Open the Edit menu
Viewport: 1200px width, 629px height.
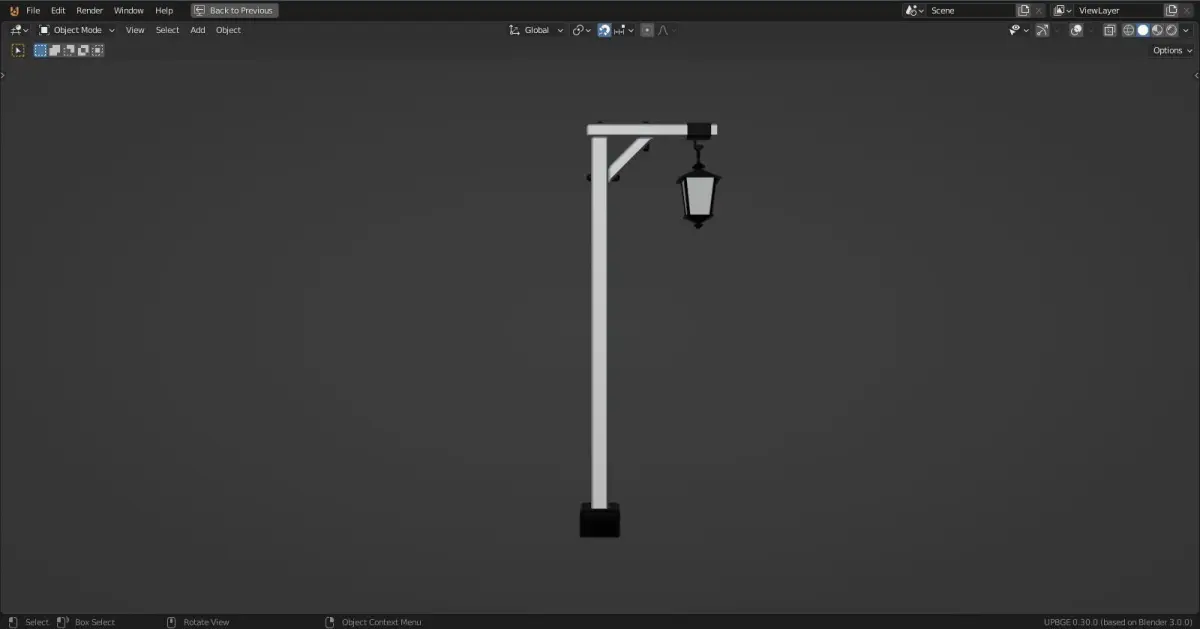pos(58,10)
